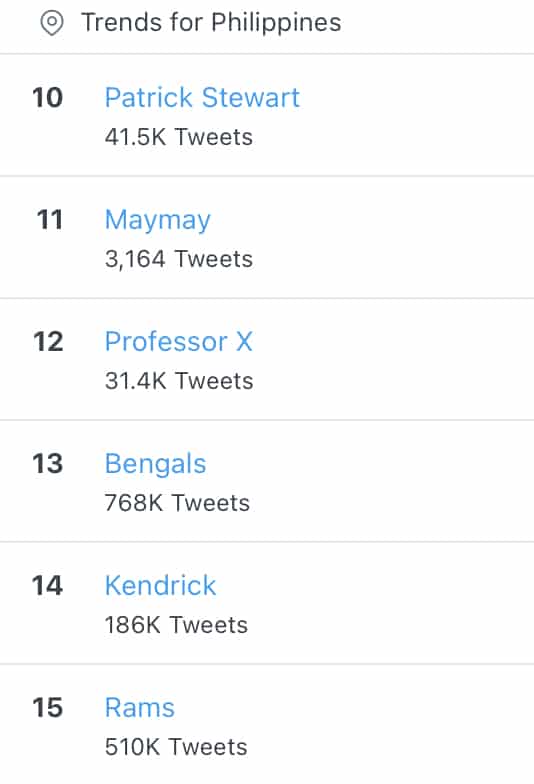The image size is (534, 784).
Task: View the Kendrick trend
Action: click(x=160, y=586)
